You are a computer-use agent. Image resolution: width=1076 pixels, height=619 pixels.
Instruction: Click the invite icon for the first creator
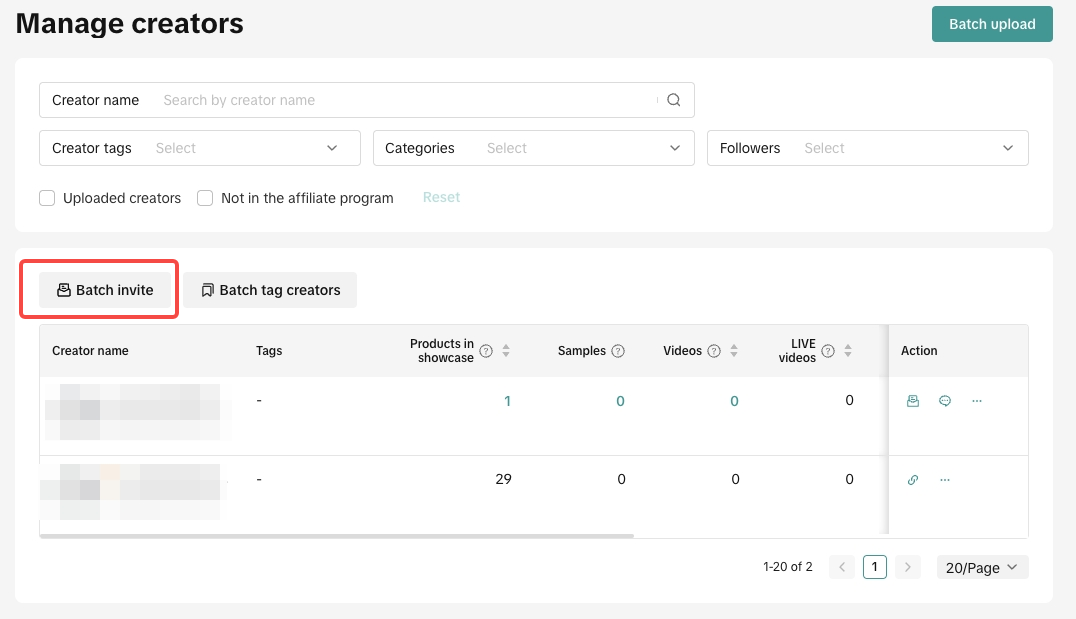[912, 401]
